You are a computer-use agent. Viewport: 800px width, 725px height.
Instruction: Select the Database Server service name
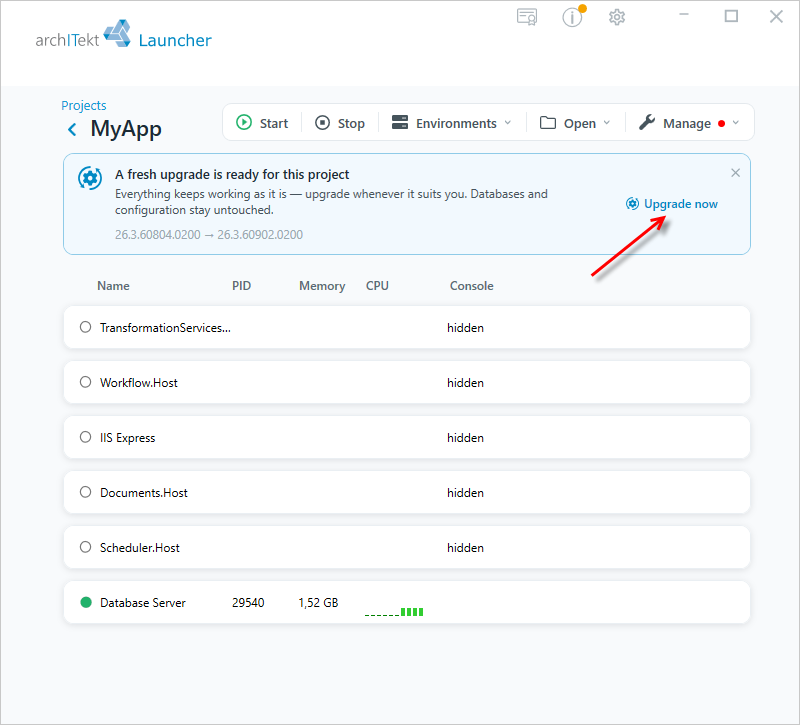tap(143, 603)
